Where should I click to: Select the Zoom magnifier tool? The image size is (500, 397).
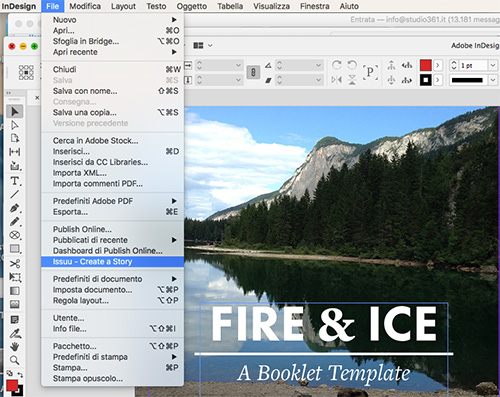click(x=15, y=360)
